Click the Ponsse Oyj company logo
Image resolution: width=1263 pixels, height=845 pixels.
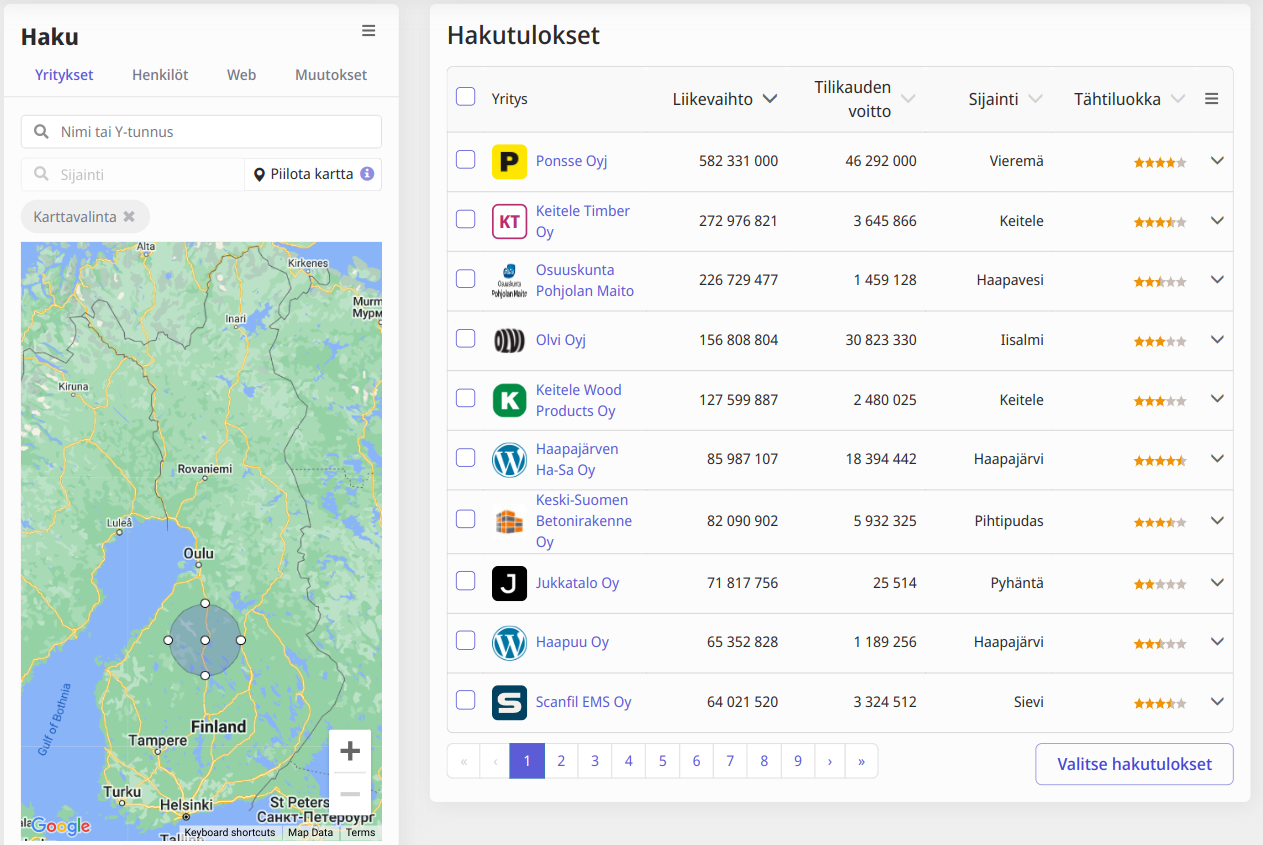pos(509,161)
